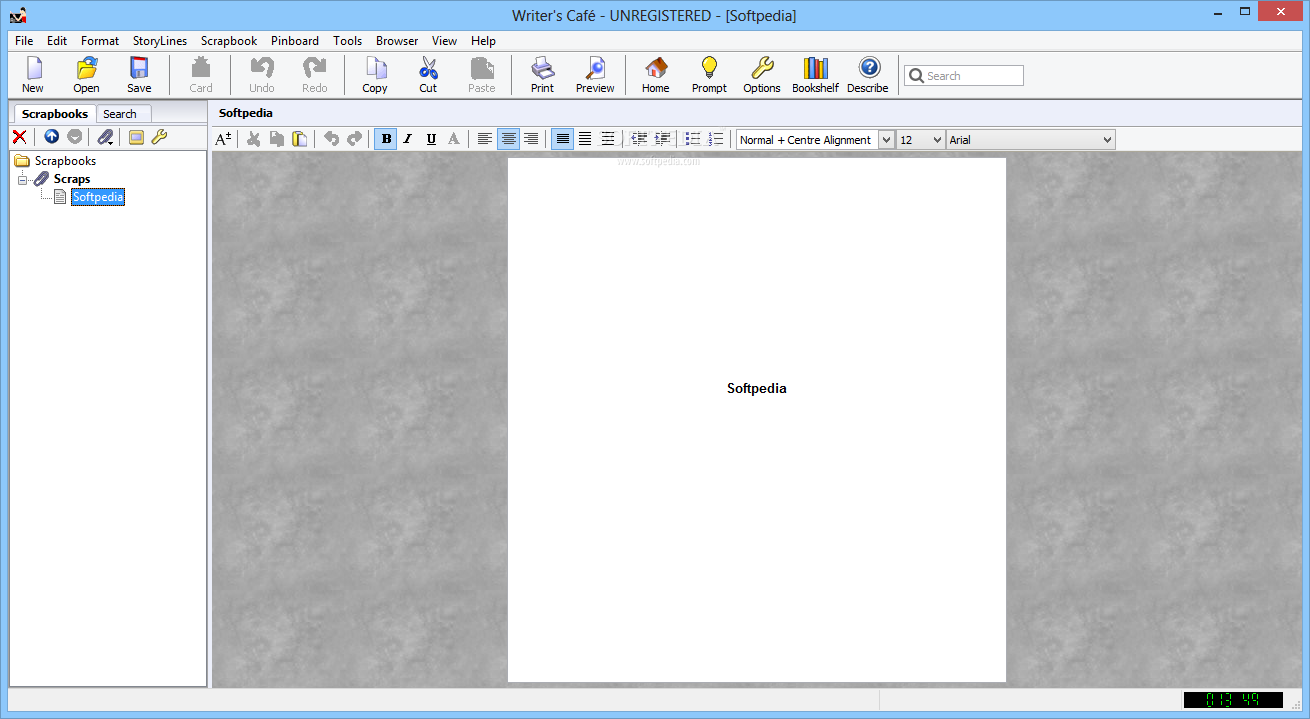Increase the paragraph indent

pos(662,139)
